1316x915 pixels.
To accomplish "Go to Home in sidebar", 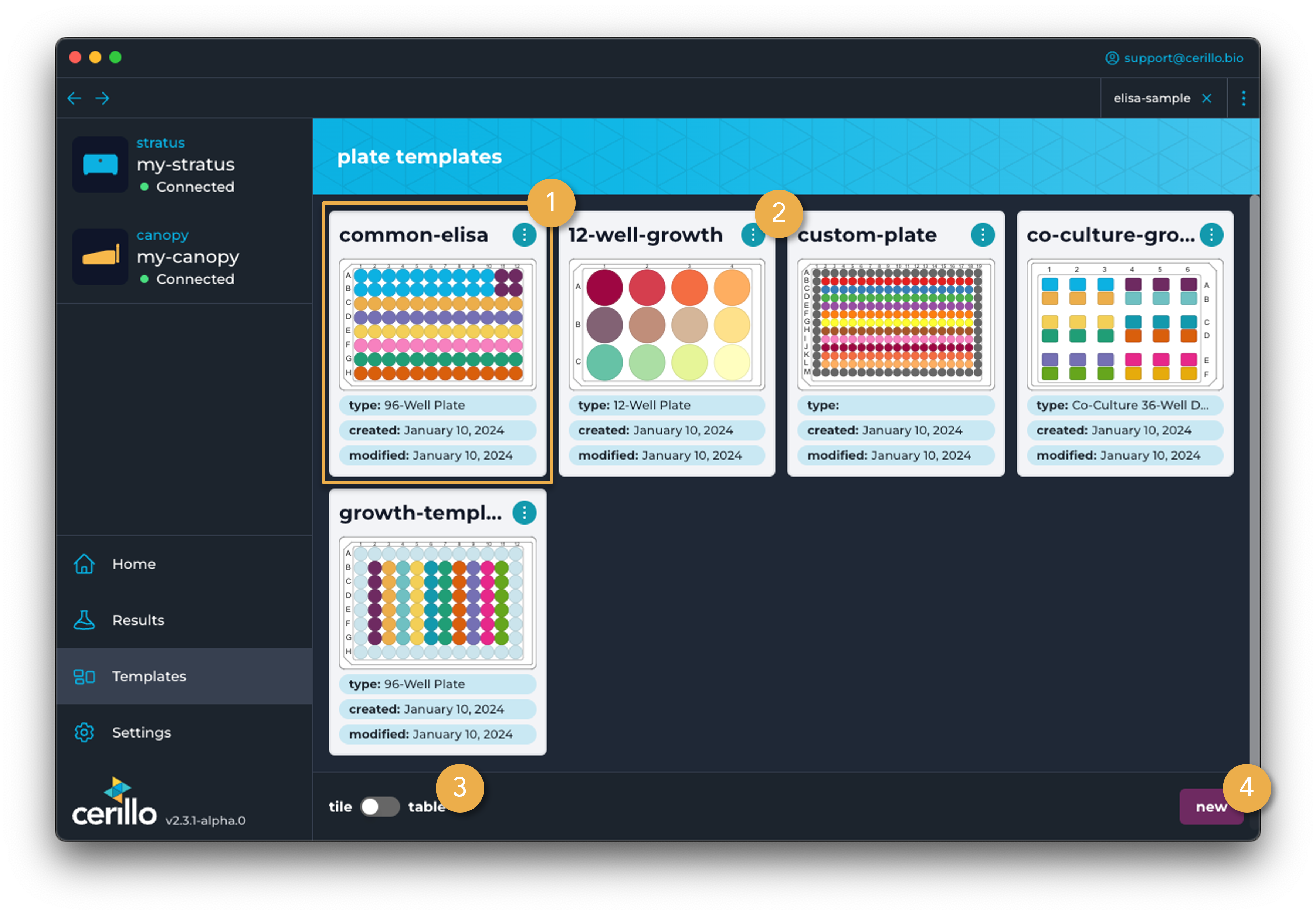I will click(x=184, y=563).
